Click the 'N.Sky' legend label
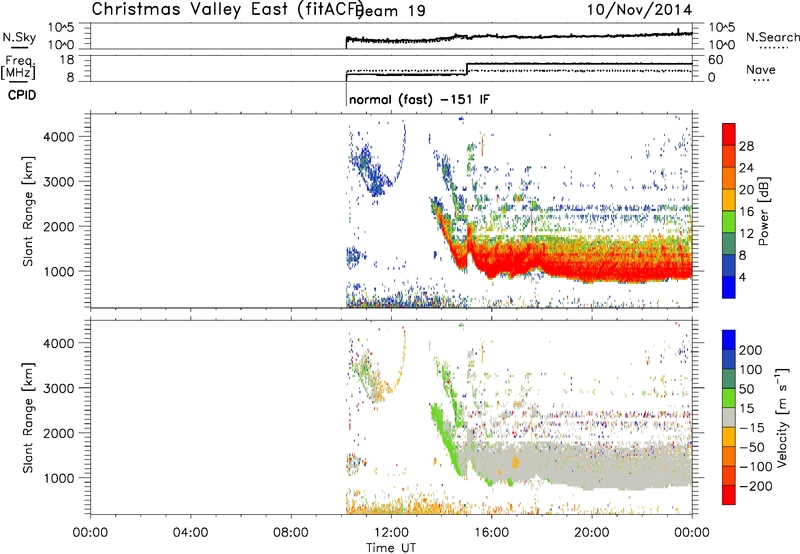Image resolution: width=800 pixels, height=554 pixels. point(19,37)
